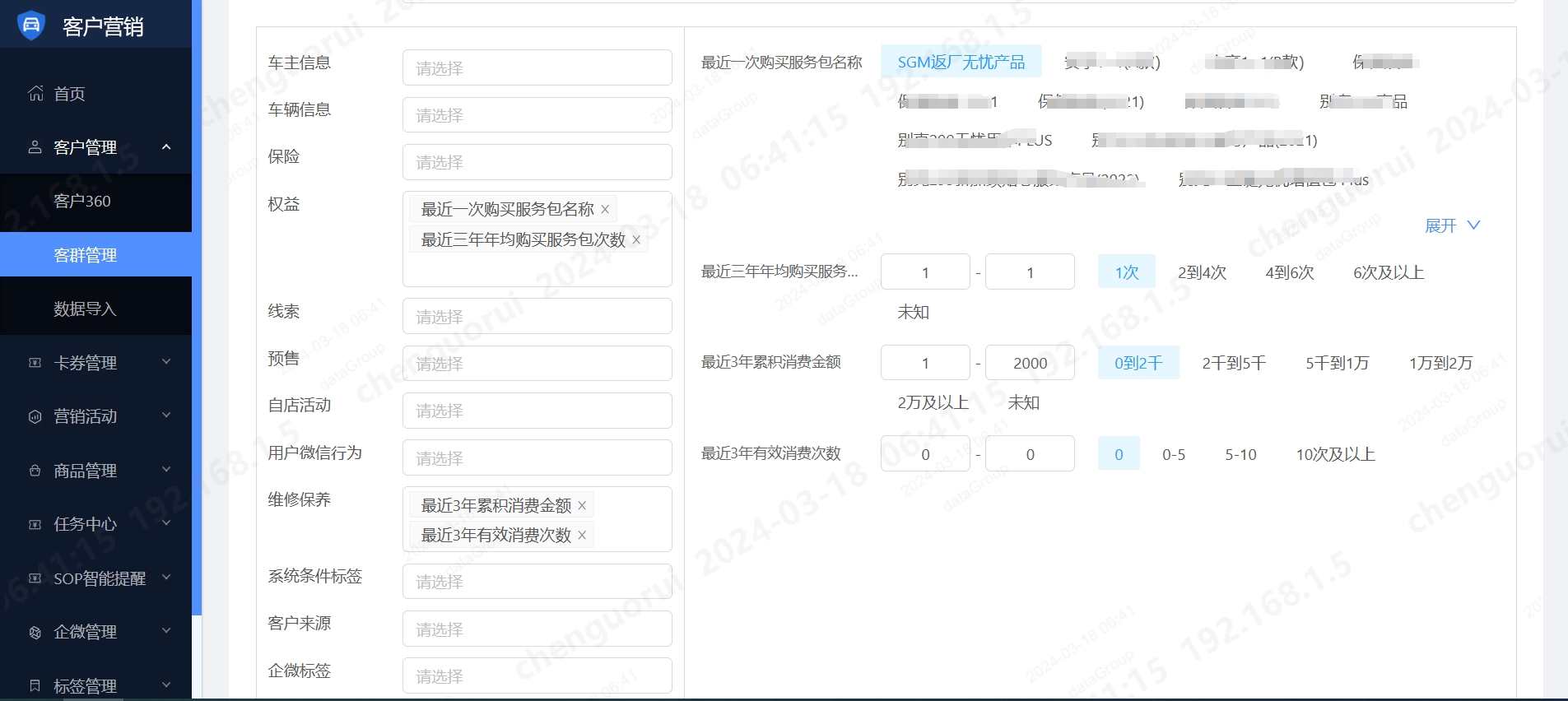Viewport: 1568px width, 701px height.
Task: Select the 2千到5千 option
Action: pyautogui.click(x=1234, y=363)
